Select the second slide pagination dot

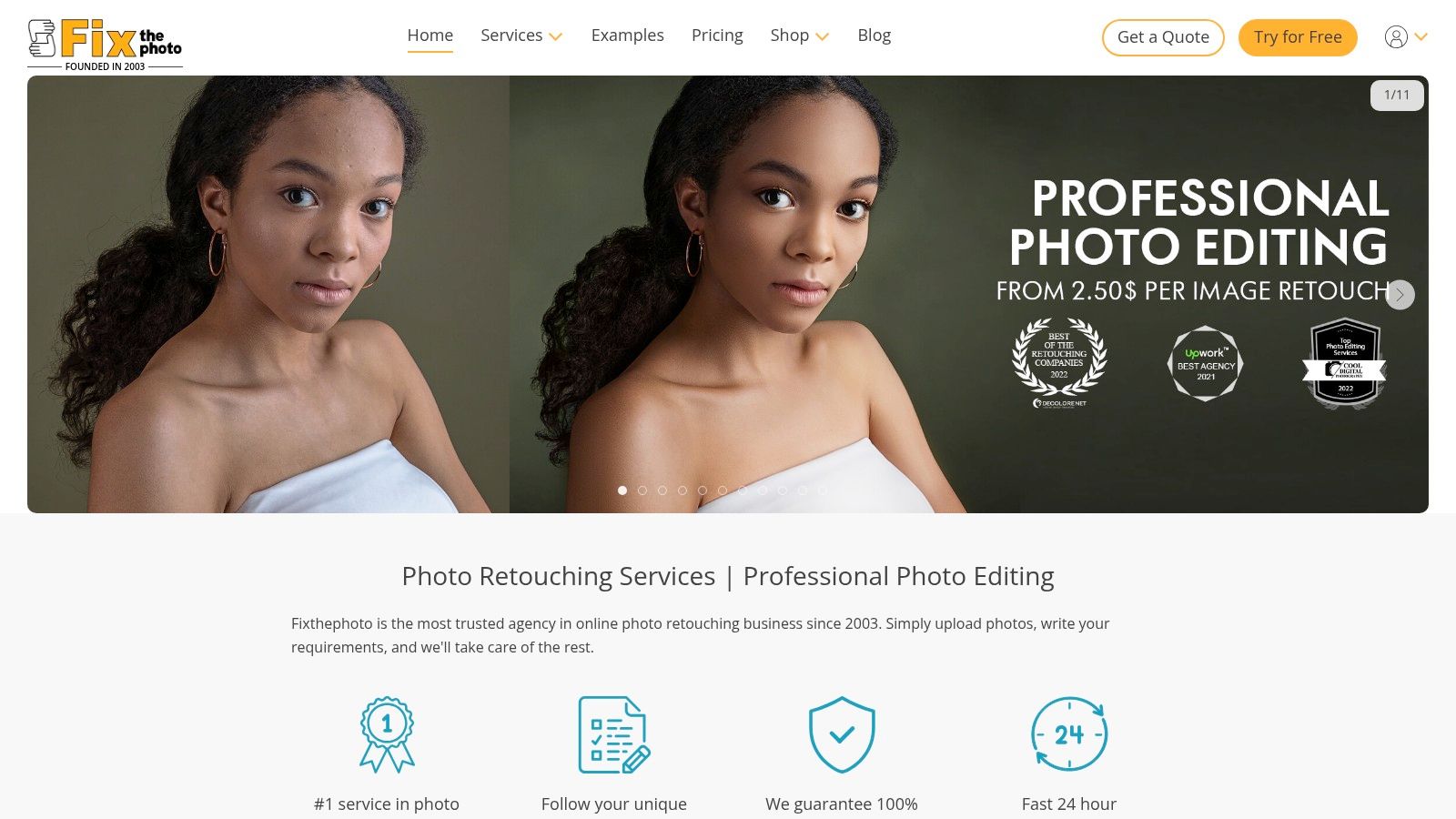642,490
